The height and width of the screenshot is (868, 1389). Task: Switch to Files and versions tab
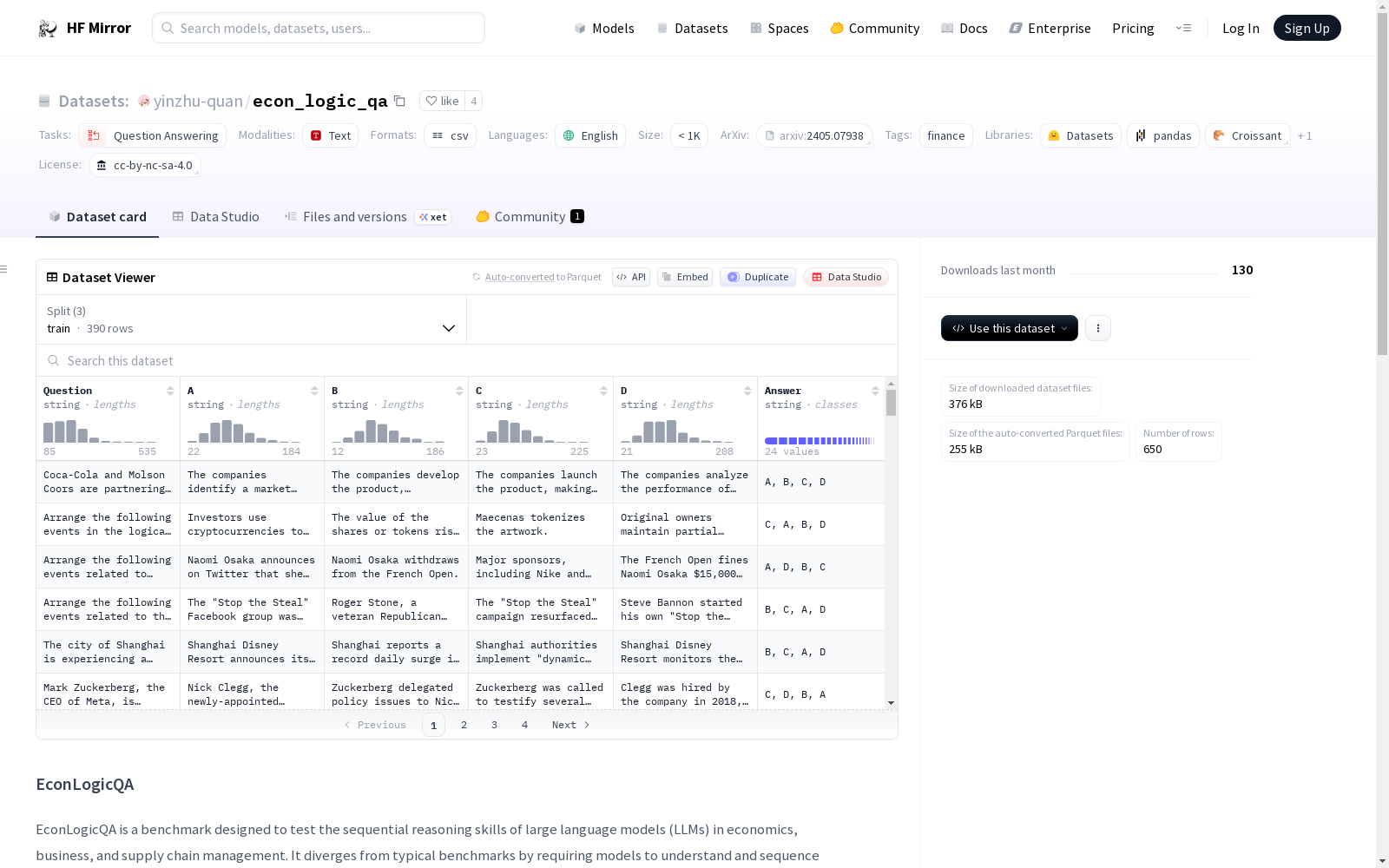367,217
